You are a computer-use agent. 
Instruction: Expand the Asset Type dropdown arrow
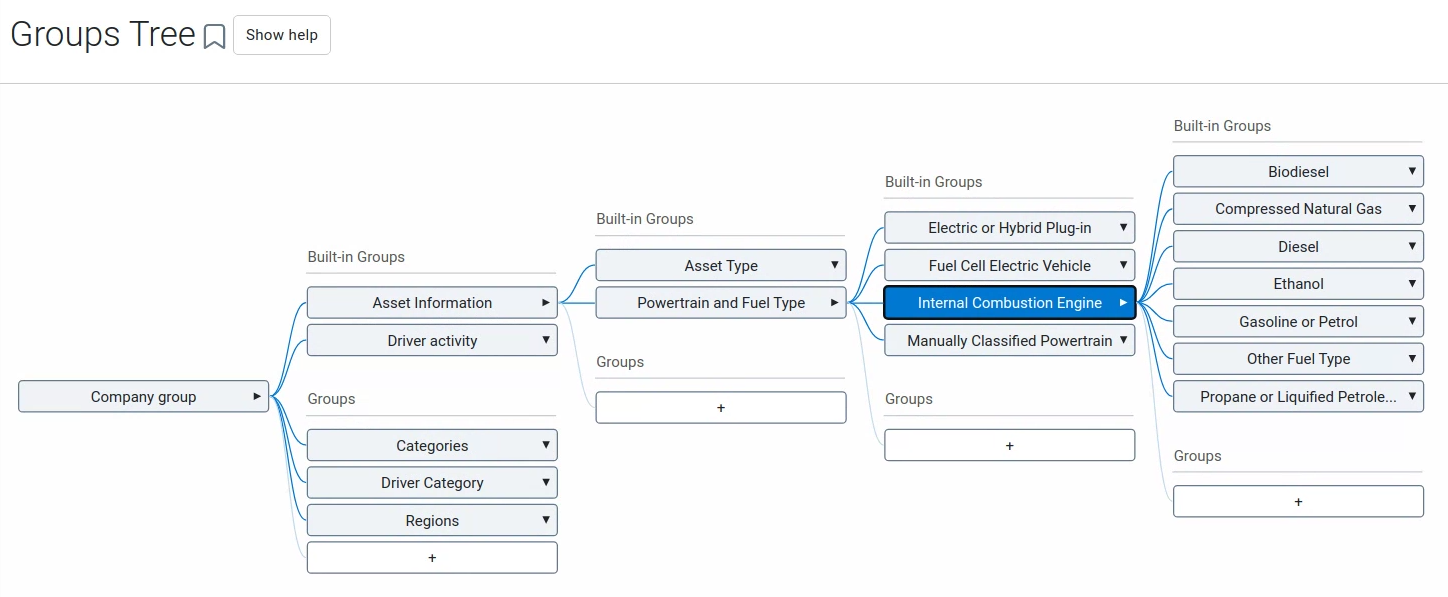[x=835, y=265]
